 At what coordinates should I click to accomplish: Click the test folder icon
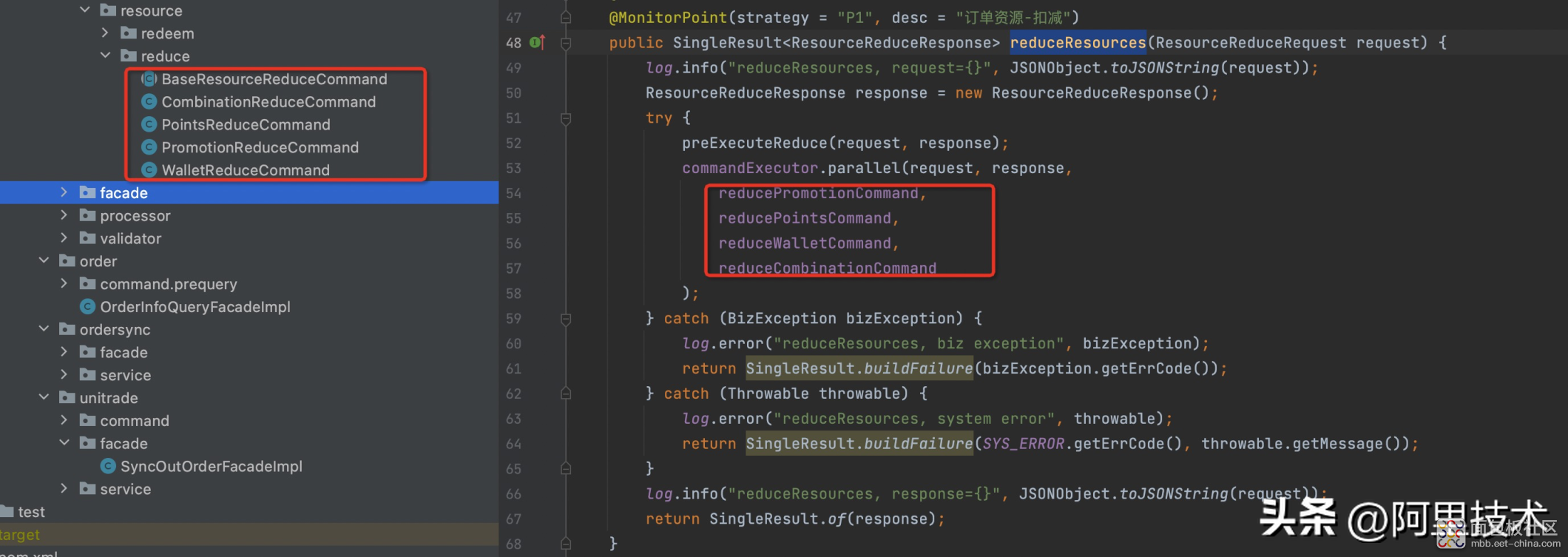tap(7, 512)
